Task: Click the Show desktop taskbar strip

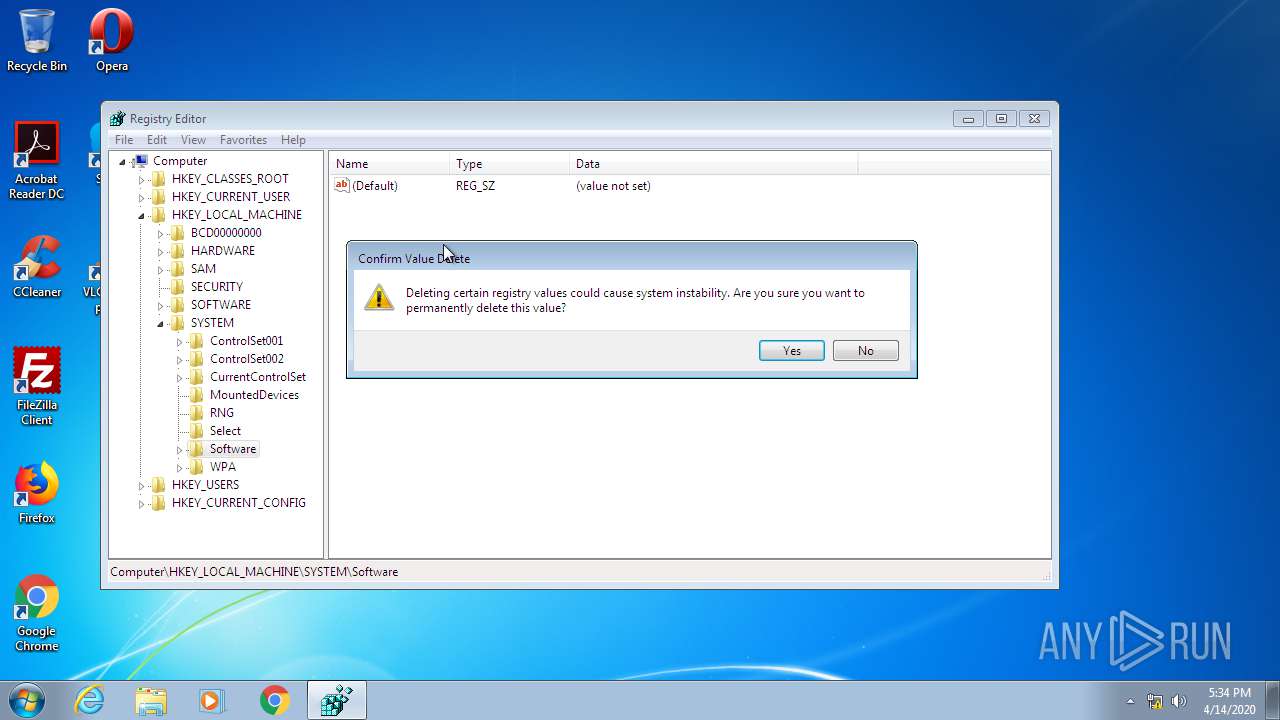Action: click(x=1272, y=701)
